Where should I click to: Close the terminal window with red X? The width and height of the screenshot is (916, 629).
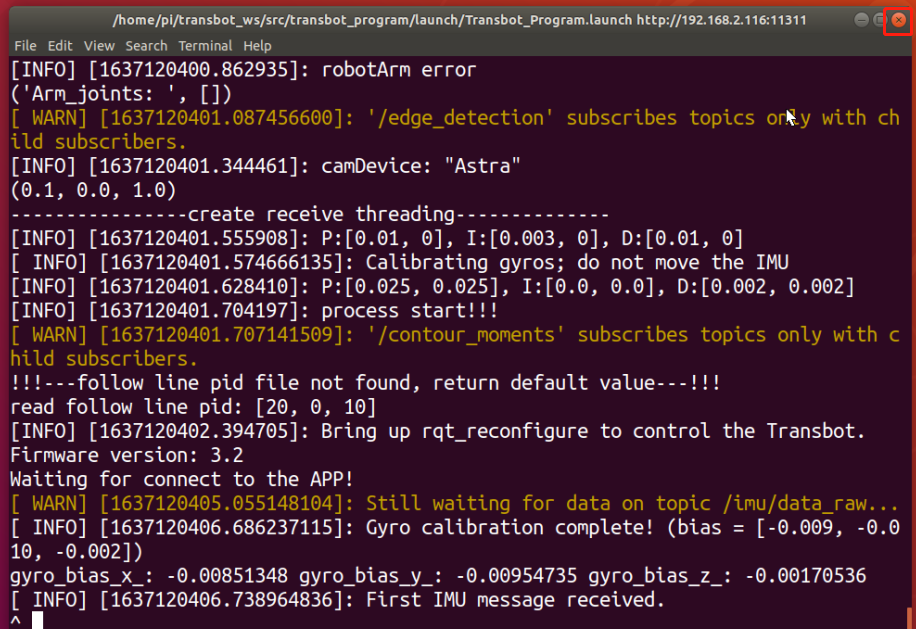(x=898, y=20)
